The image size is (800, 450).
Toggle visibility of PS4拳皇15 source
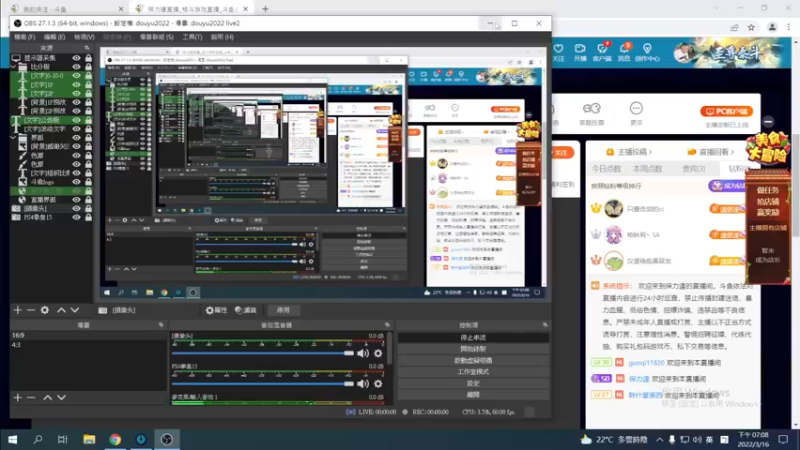click(x=77, y=217)
